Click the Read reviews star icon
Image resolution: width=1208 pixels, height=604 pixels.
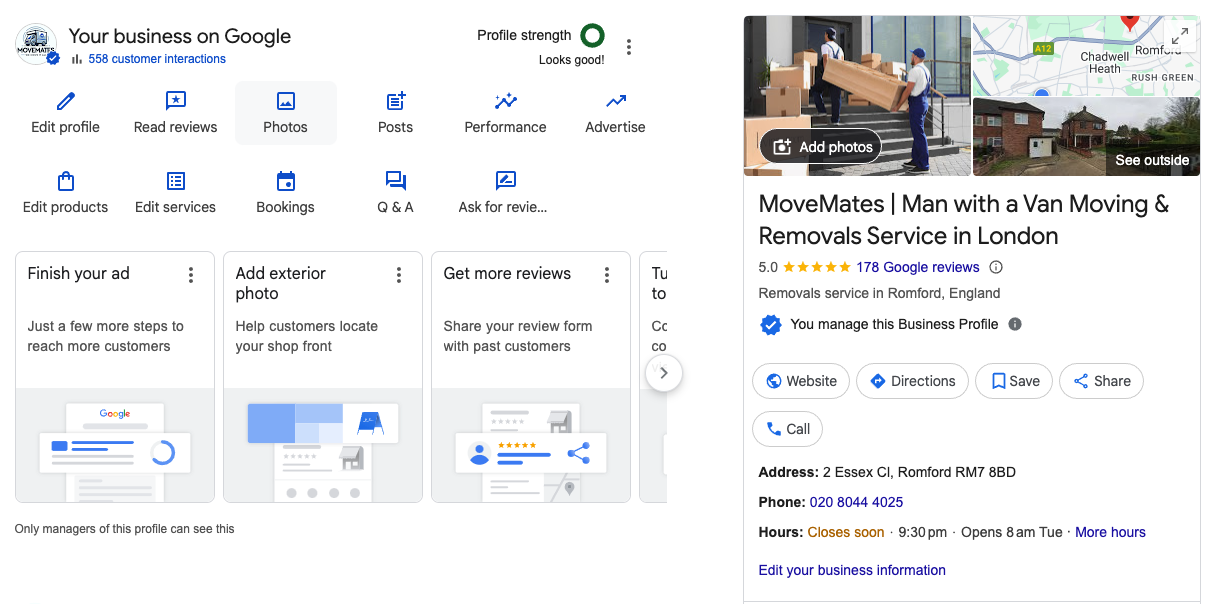click(x=175, y=101)
